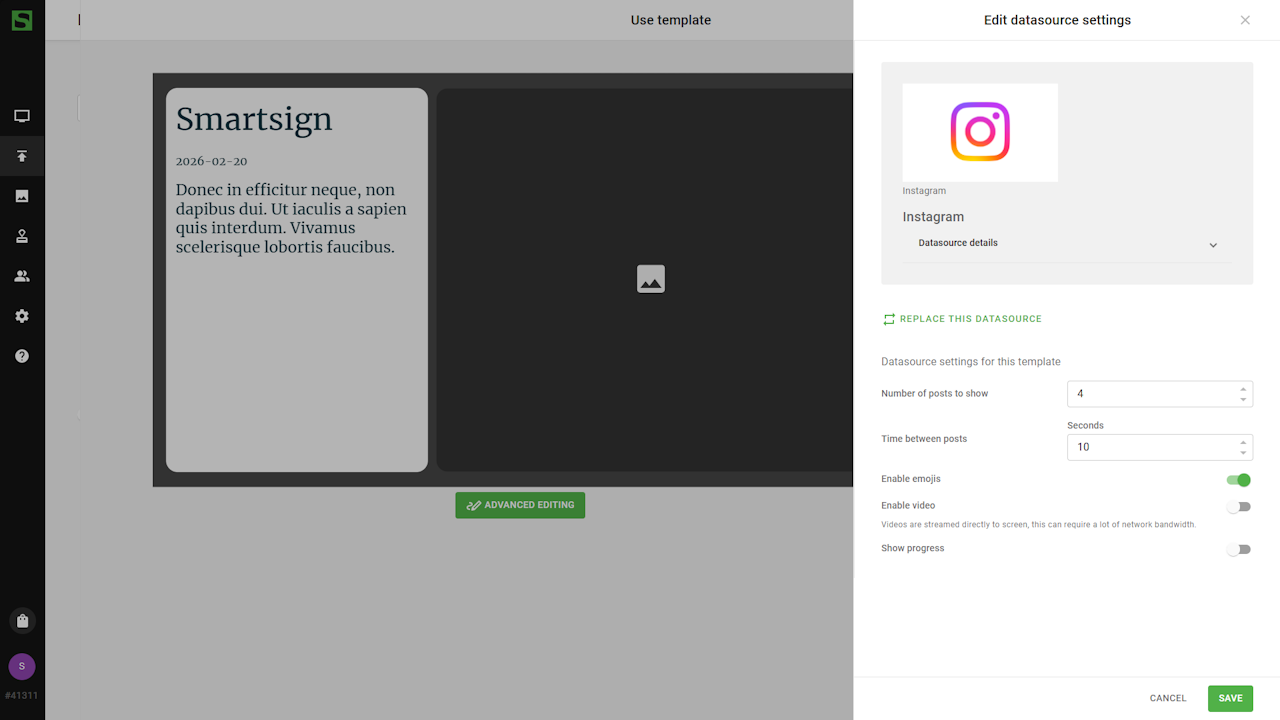Open the Help question mark icon
Image resolution: width=1280 pixels, height=720 pixels.
22,356
